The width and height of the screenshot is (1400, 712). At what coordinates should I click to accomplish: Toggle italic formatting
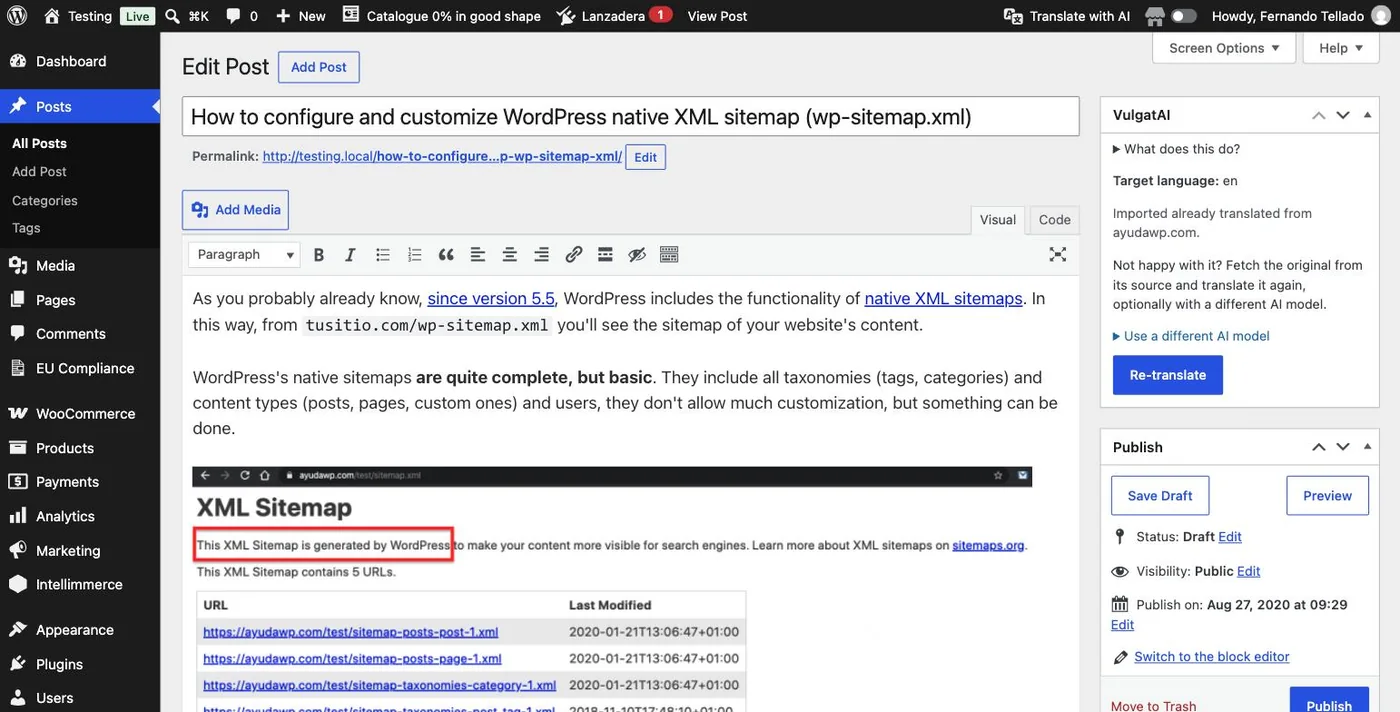click(x=350, y=255)
